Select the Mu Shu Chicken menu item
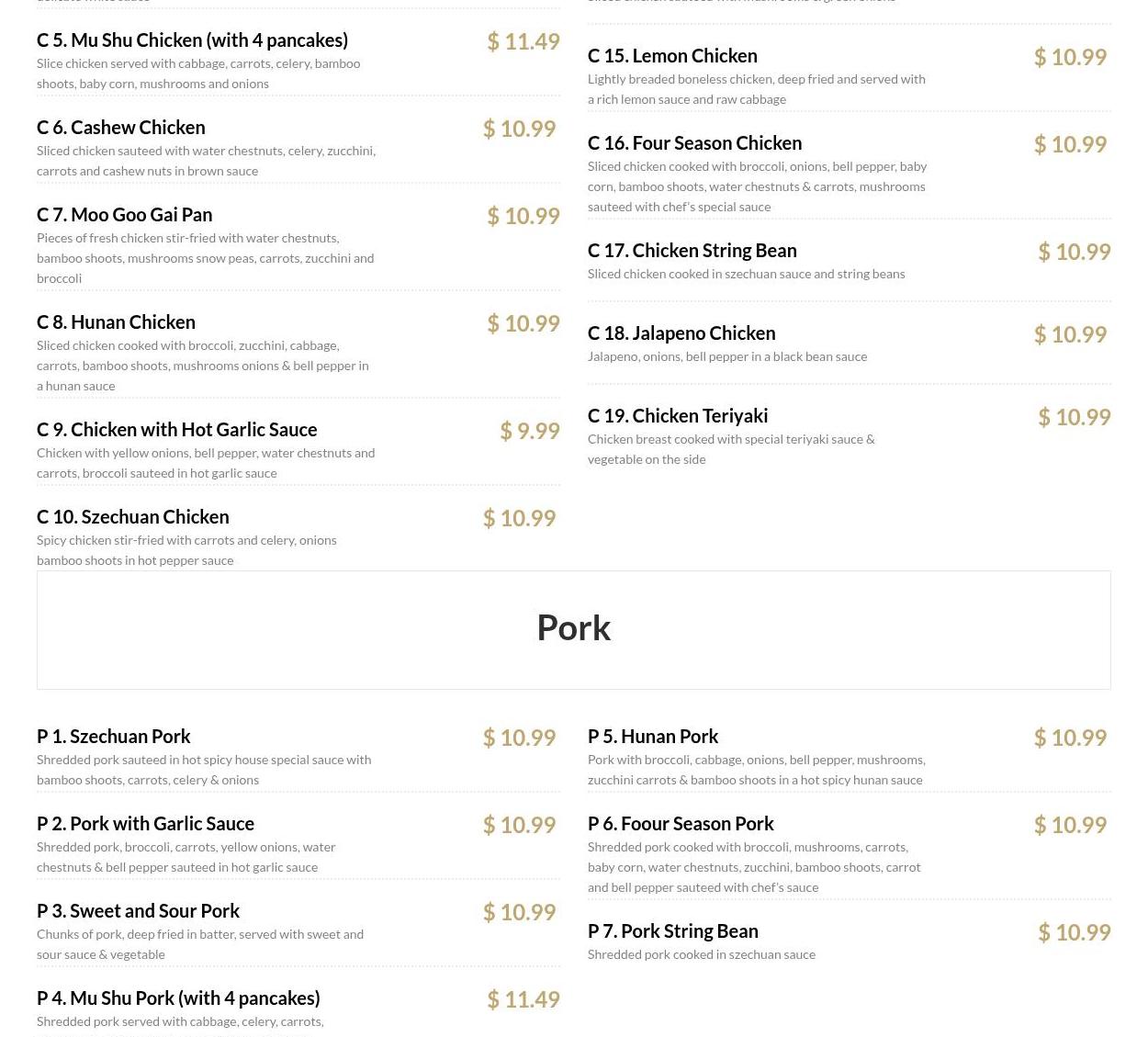 (x=192, y=39)
